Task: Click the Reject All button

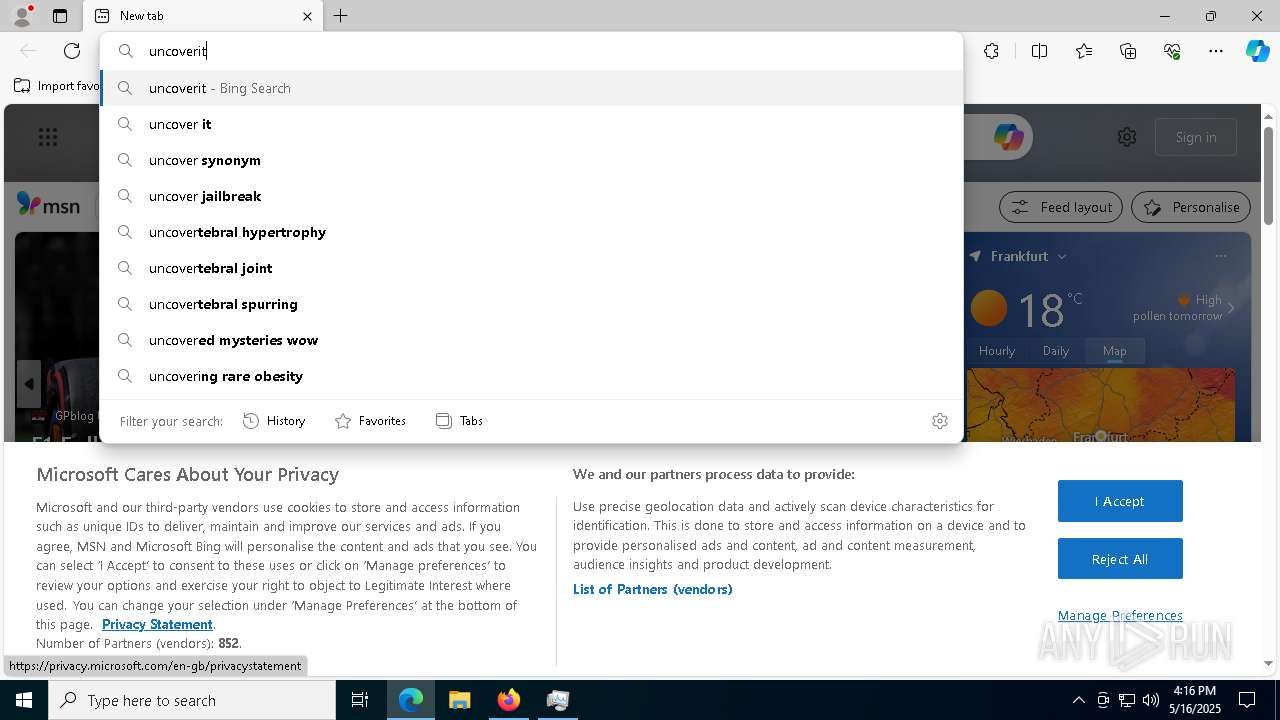Action: [x=1120, y=559]
